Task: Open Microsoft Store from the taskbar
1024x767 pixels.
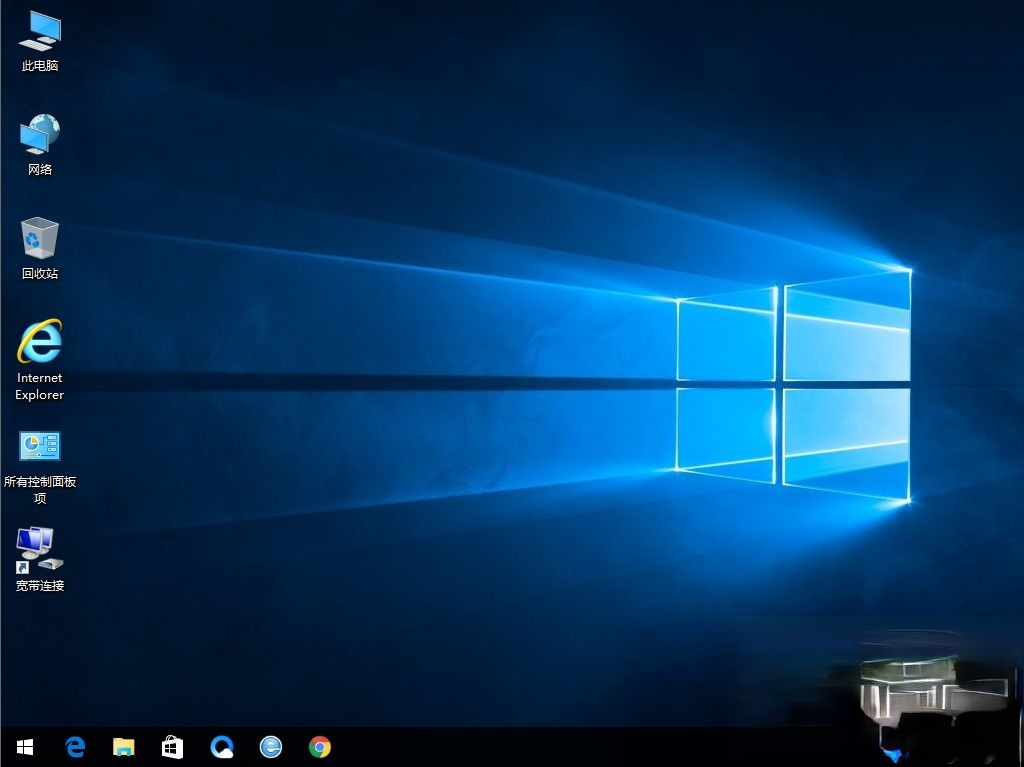Action: coord(172,747)
